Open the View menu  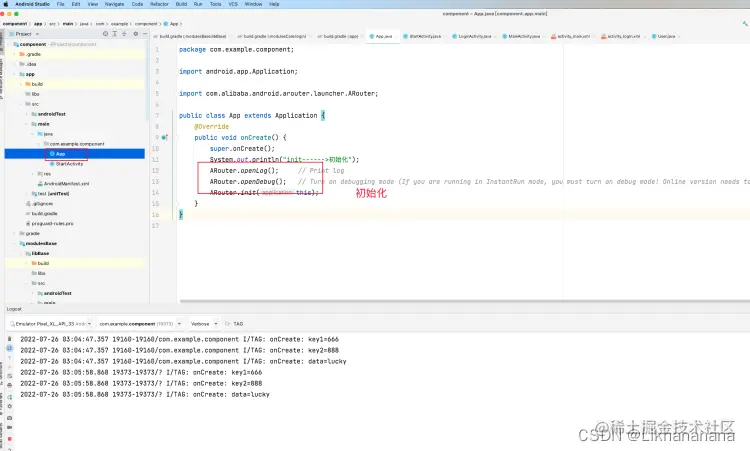93,4
